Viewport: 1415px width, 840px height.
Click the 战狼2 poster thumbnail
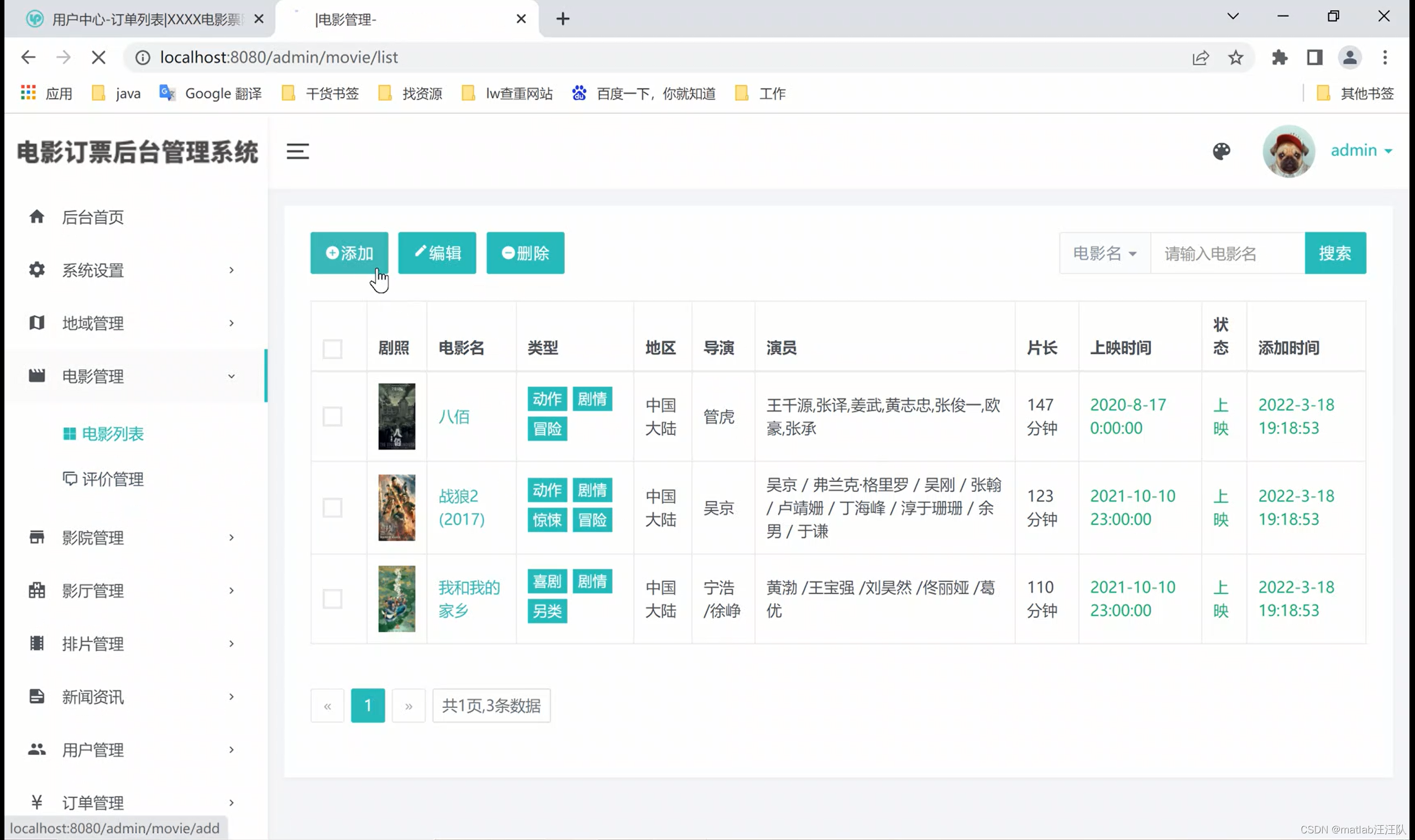[x=396, y=508]
